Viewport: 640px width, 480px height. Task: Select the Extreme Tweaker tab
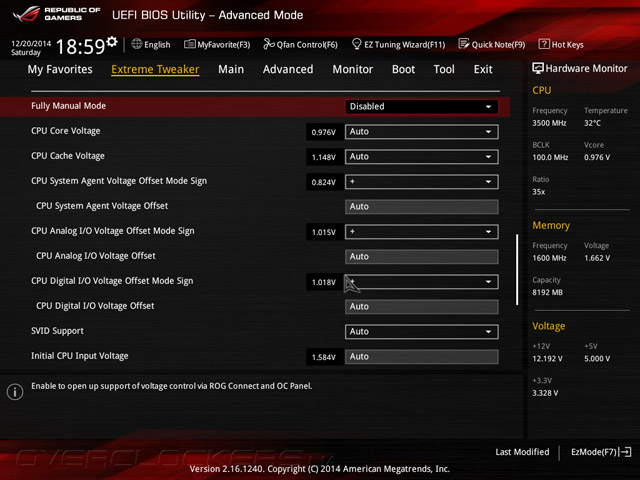coord(155,69)
